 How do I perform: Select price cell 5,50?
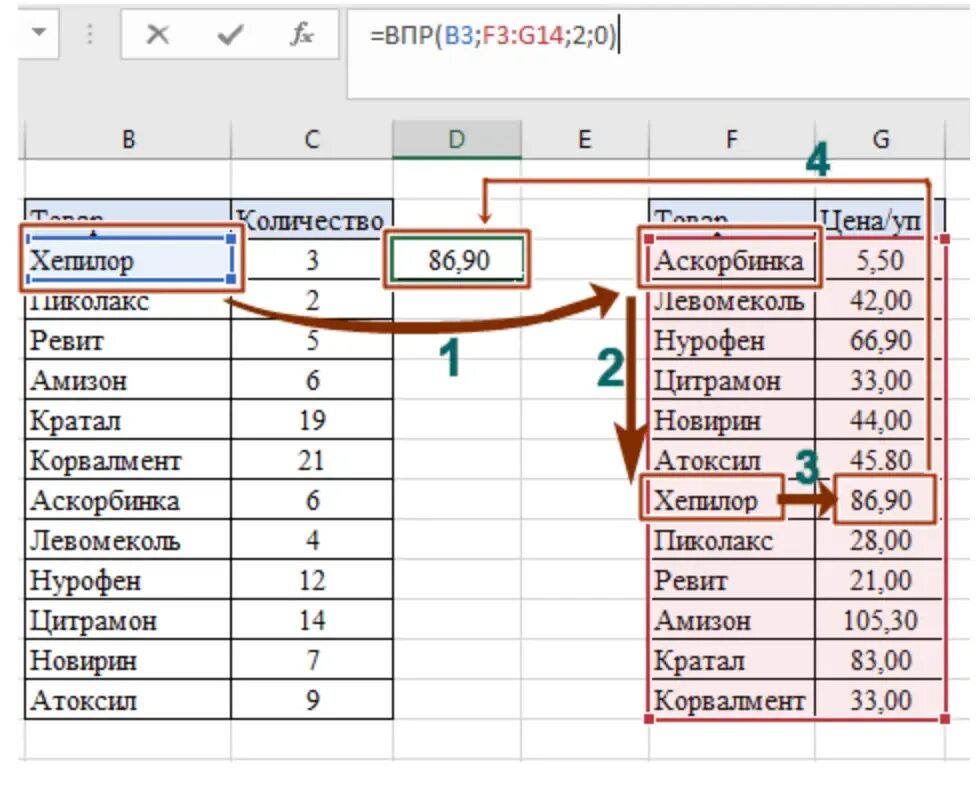(879, 259)
